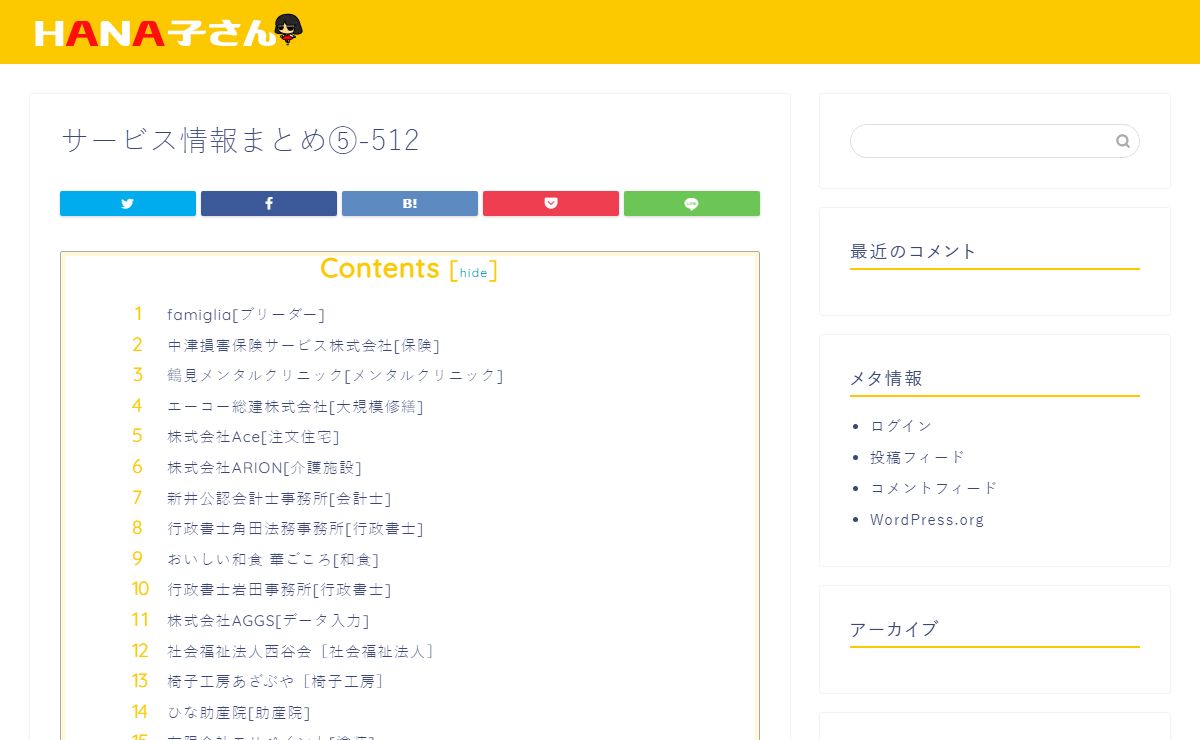Open contents item エーコー総建株式会社[大規模修繕]

coord(296,407)
